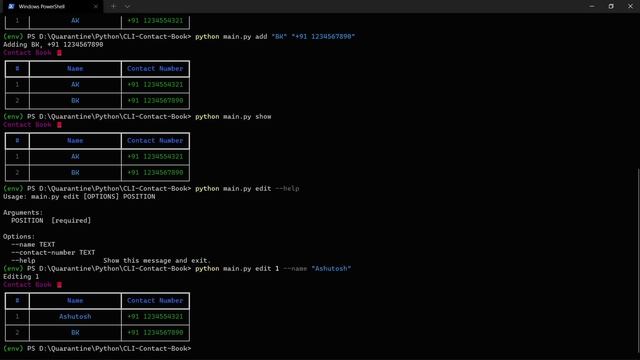This screenshot has width=640, height=360.
Task: Click 'Show this message and exit.' text
Action: coord(157,260)
